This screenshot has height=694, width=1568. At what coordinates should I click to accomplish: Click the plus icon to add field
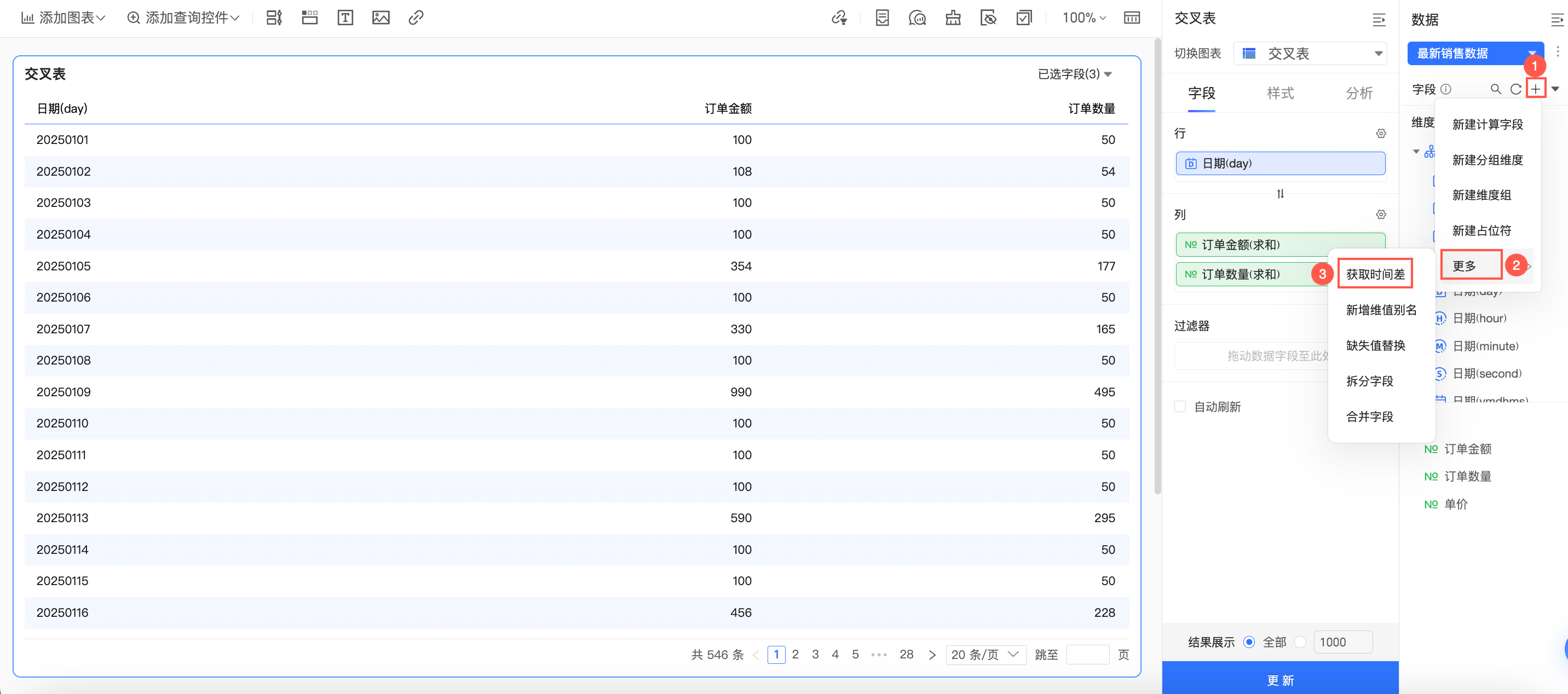tap(1535, 89)
